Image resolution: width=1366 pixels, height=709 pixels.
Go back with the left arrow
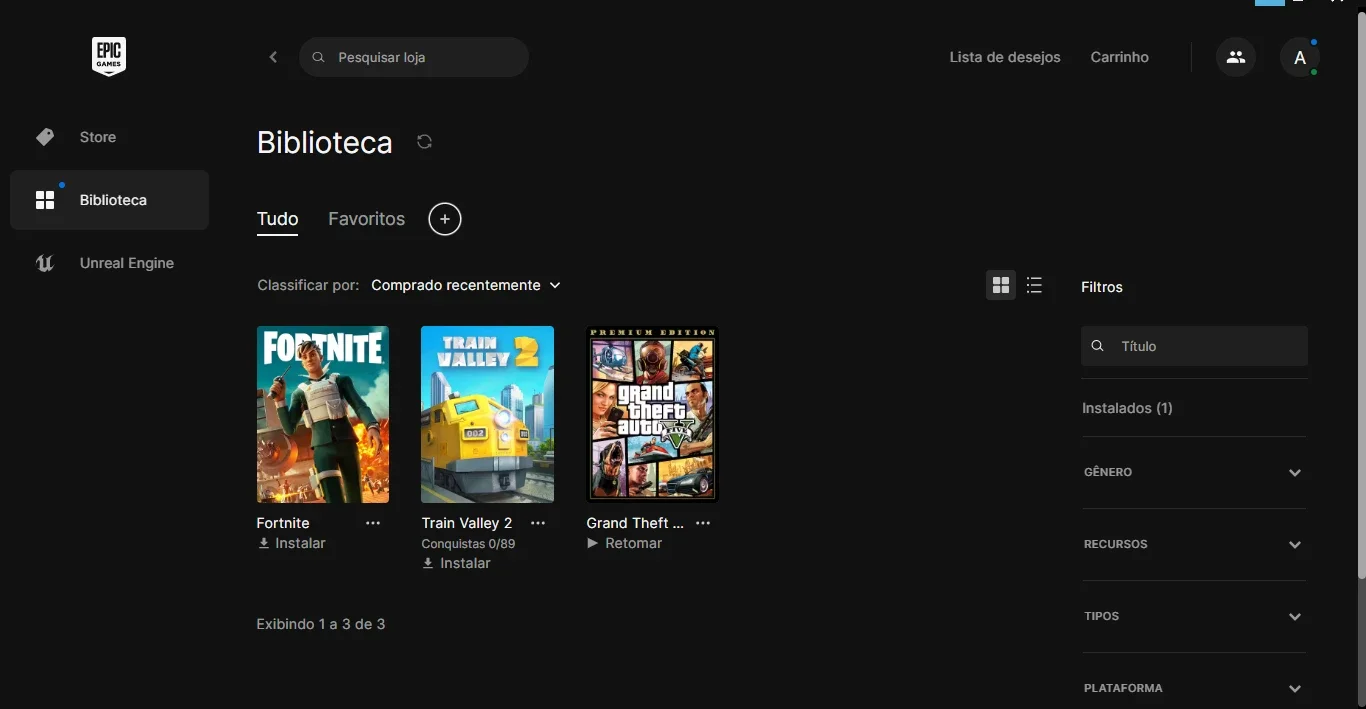pos(273,57)
